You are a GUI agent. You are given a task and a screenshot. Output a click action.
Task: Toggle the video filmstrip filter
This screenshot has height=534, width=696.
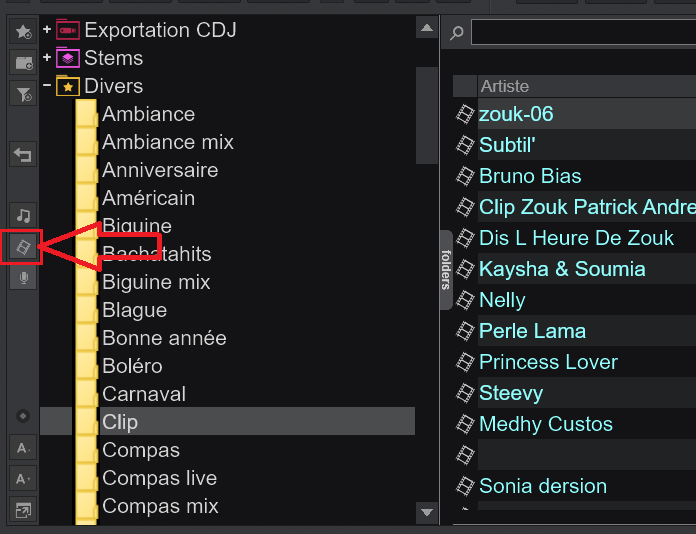(x=23, y=247)
